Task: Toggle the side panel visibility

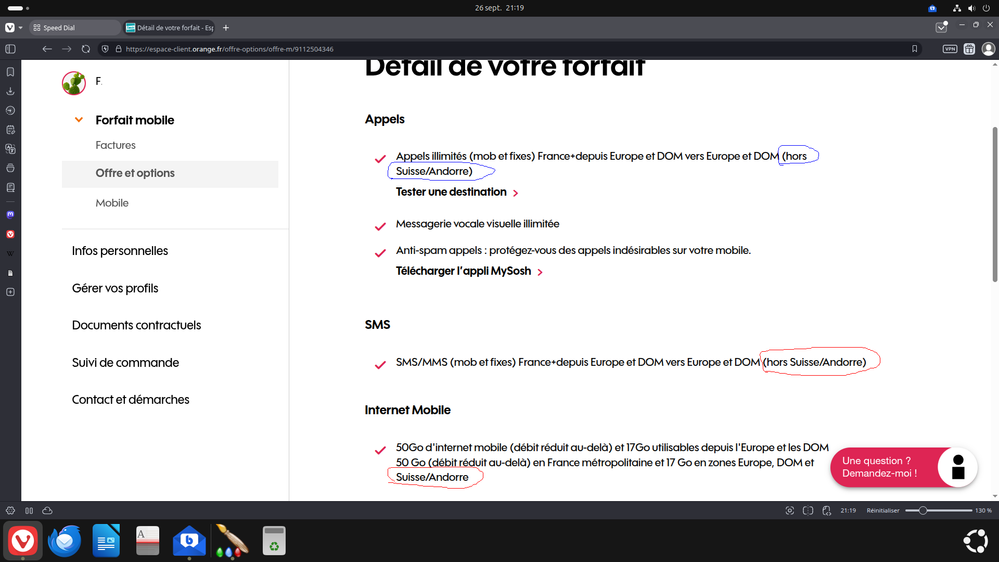Action: (10, 49)
